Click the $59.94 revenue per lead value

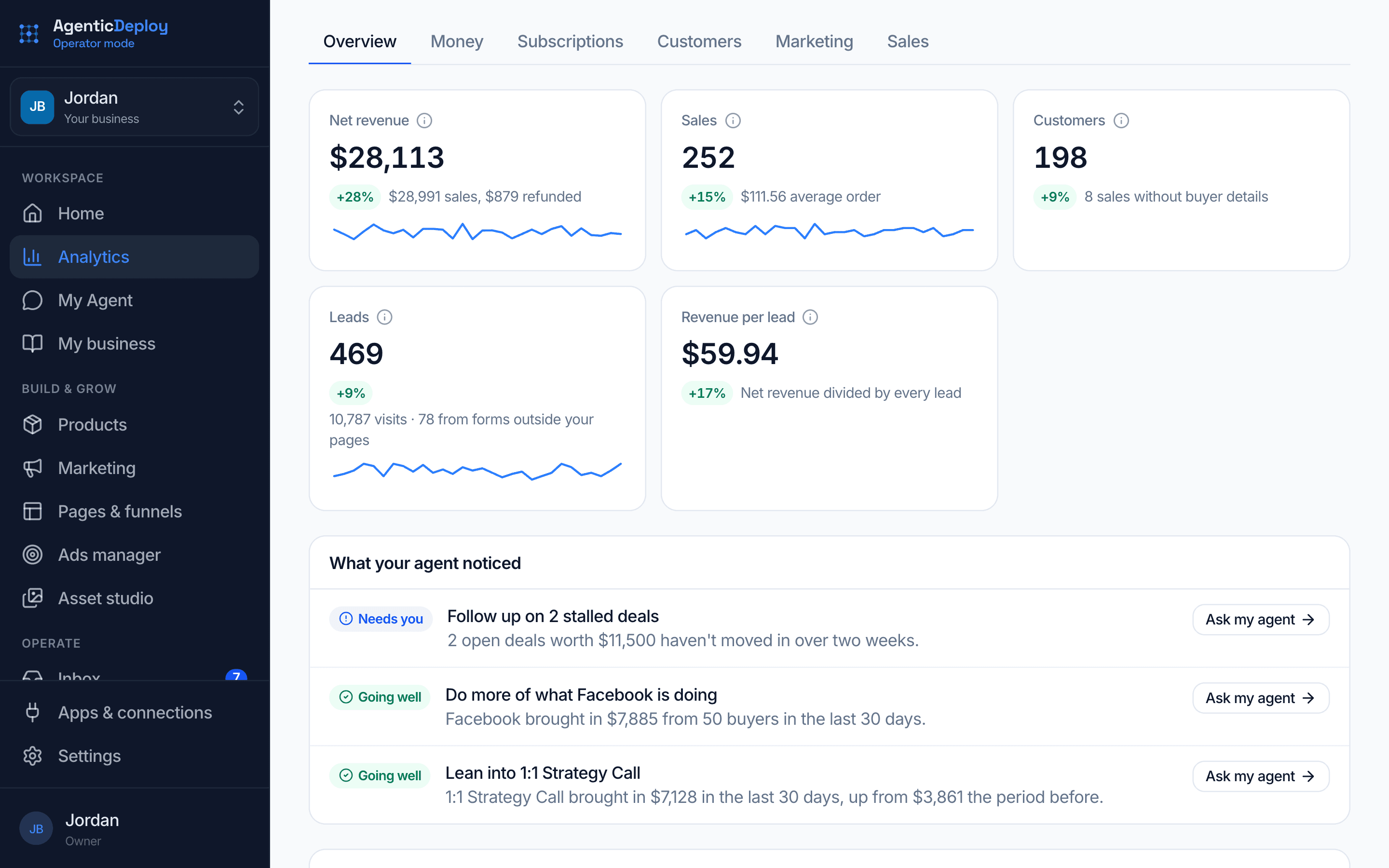(730, 353)
